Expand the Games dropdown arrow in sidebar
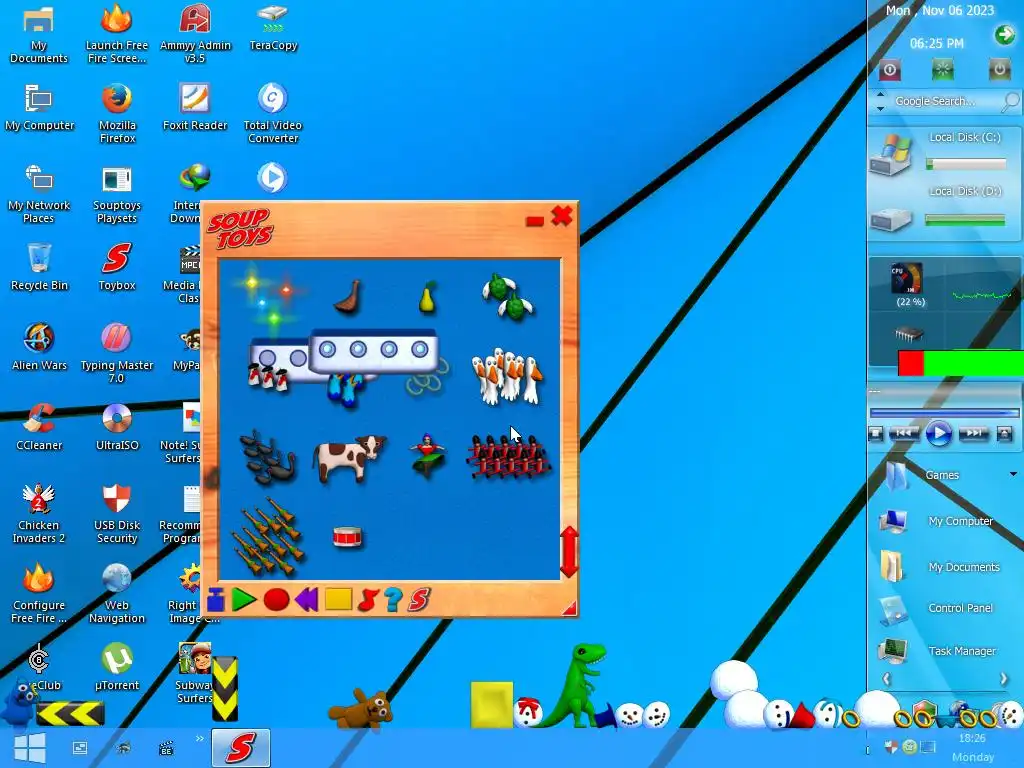The height and width of the screenshot is (768, 1024). 1013,474
